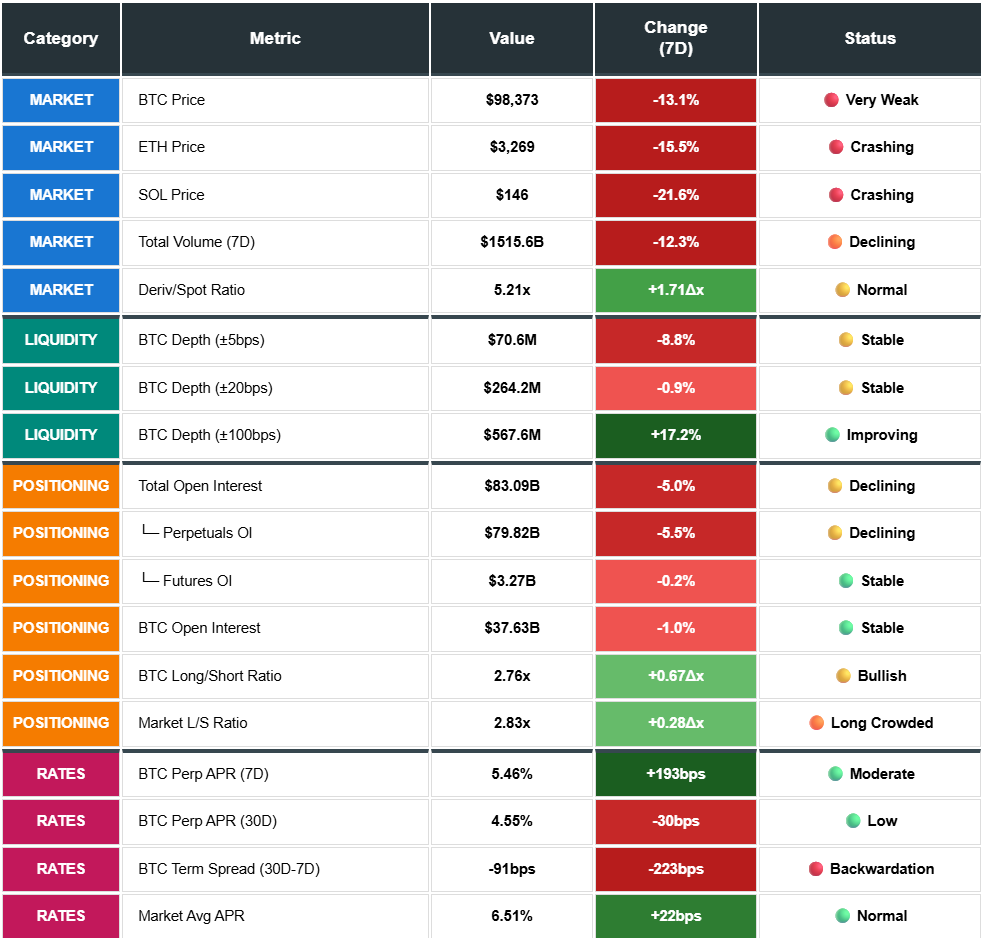Select the Status column header
This screenshot has width=982, height=938.
(869, 39)
